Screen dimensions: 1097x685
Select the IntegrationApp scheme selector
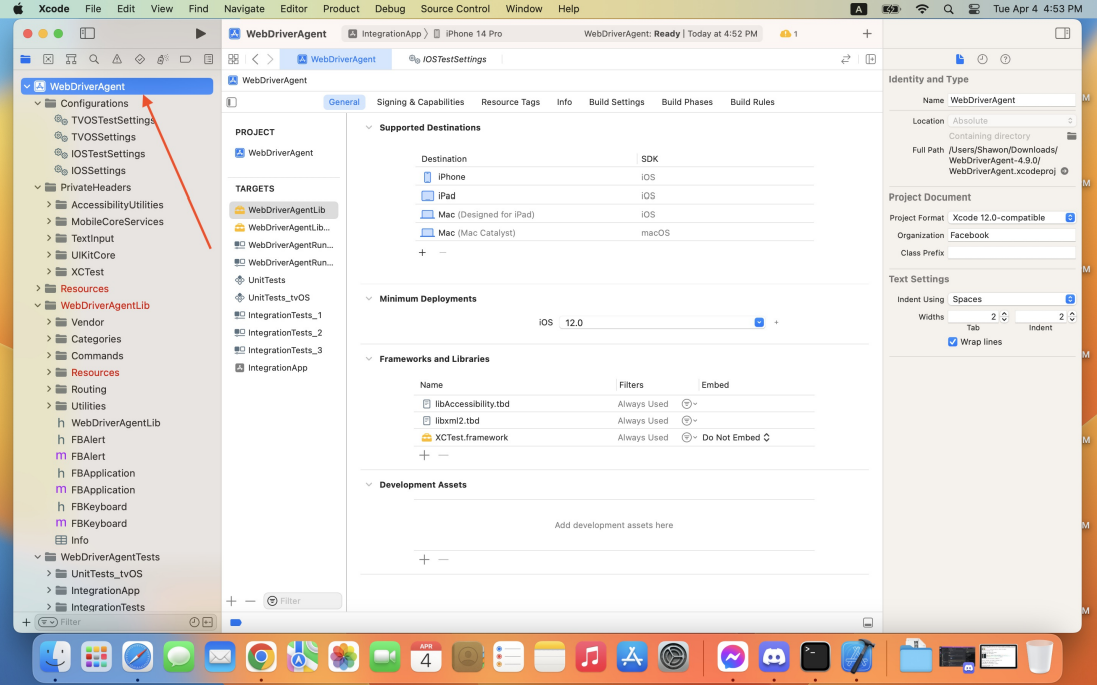(385, 34)
